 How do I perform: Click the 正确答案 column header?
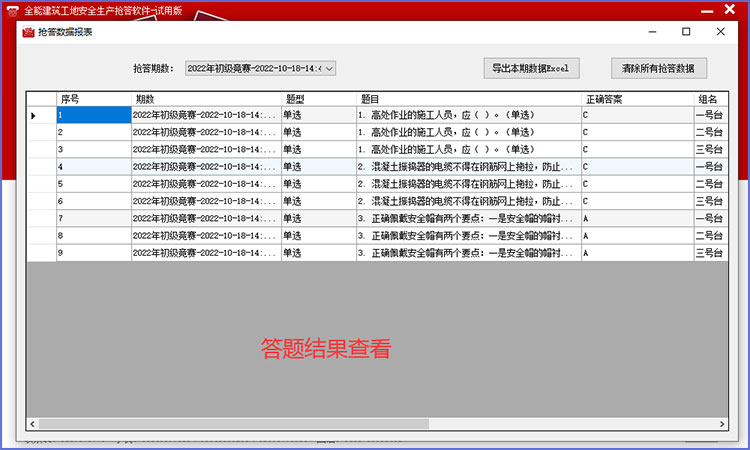click(635, 99)
